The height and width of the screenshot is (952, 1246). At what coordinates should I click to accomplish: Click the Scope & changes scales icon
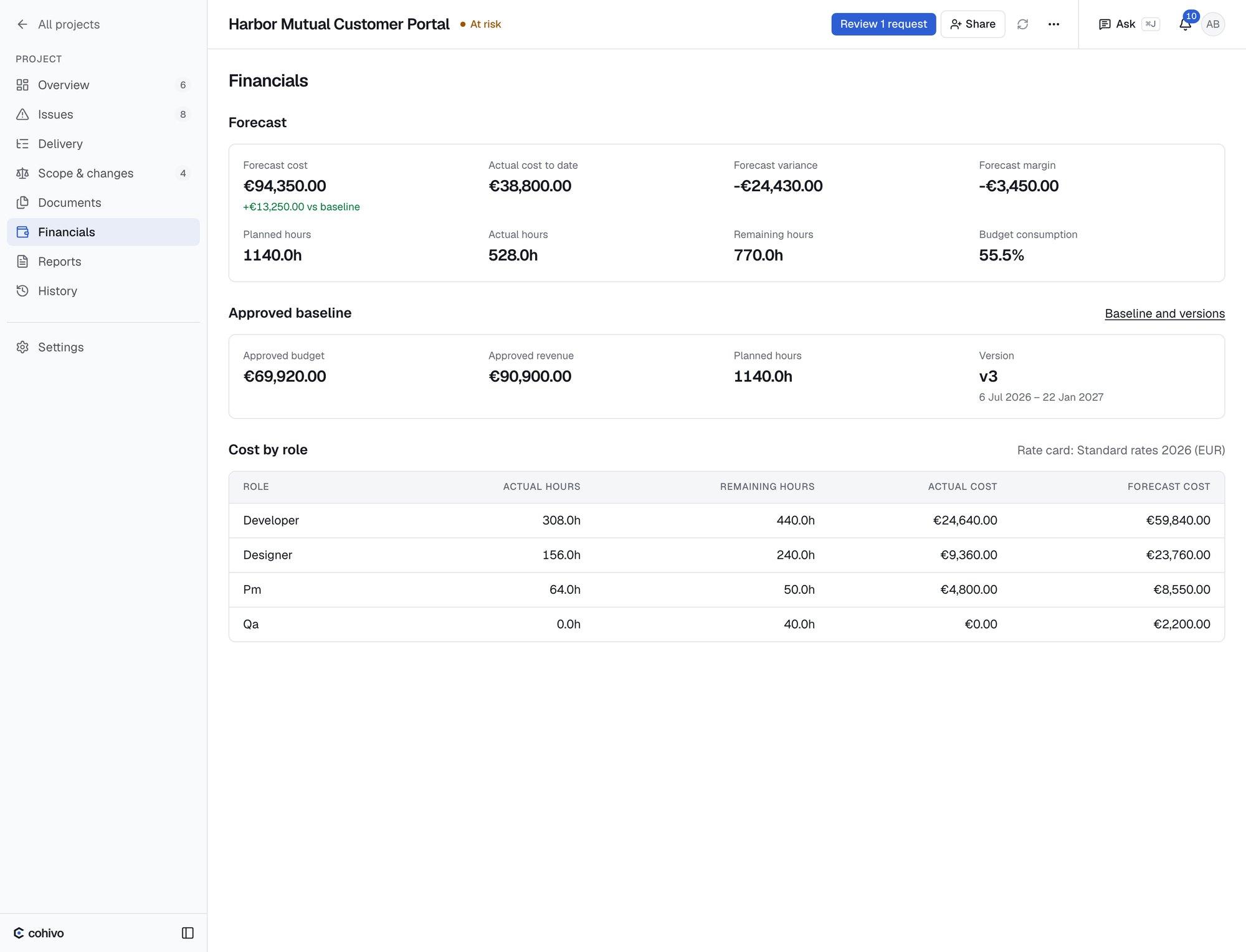pyautogui.click(x=22, y=173)
